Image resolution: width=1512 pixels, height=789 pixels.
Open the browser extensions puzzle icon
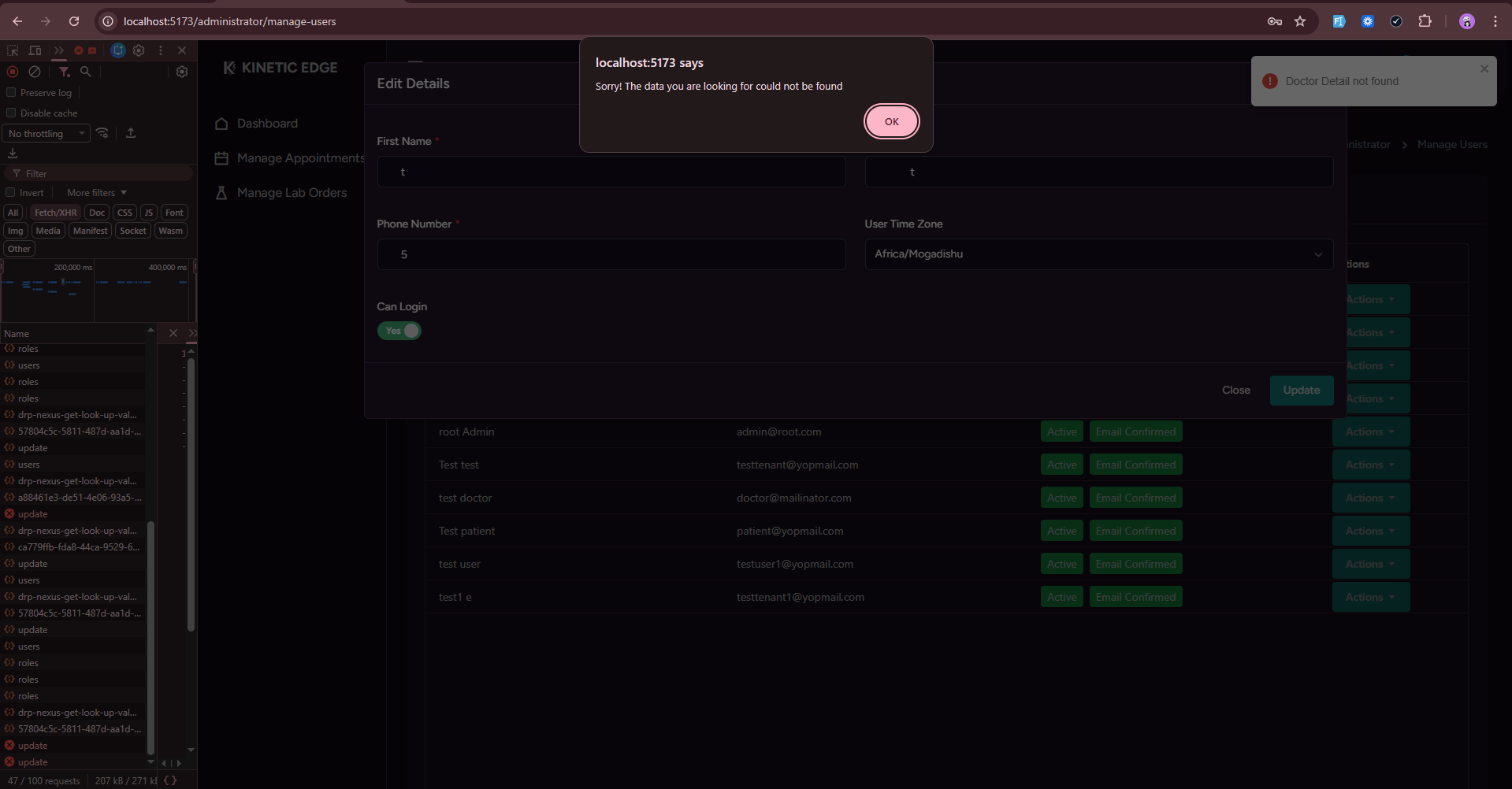(x=1425, y=21)
